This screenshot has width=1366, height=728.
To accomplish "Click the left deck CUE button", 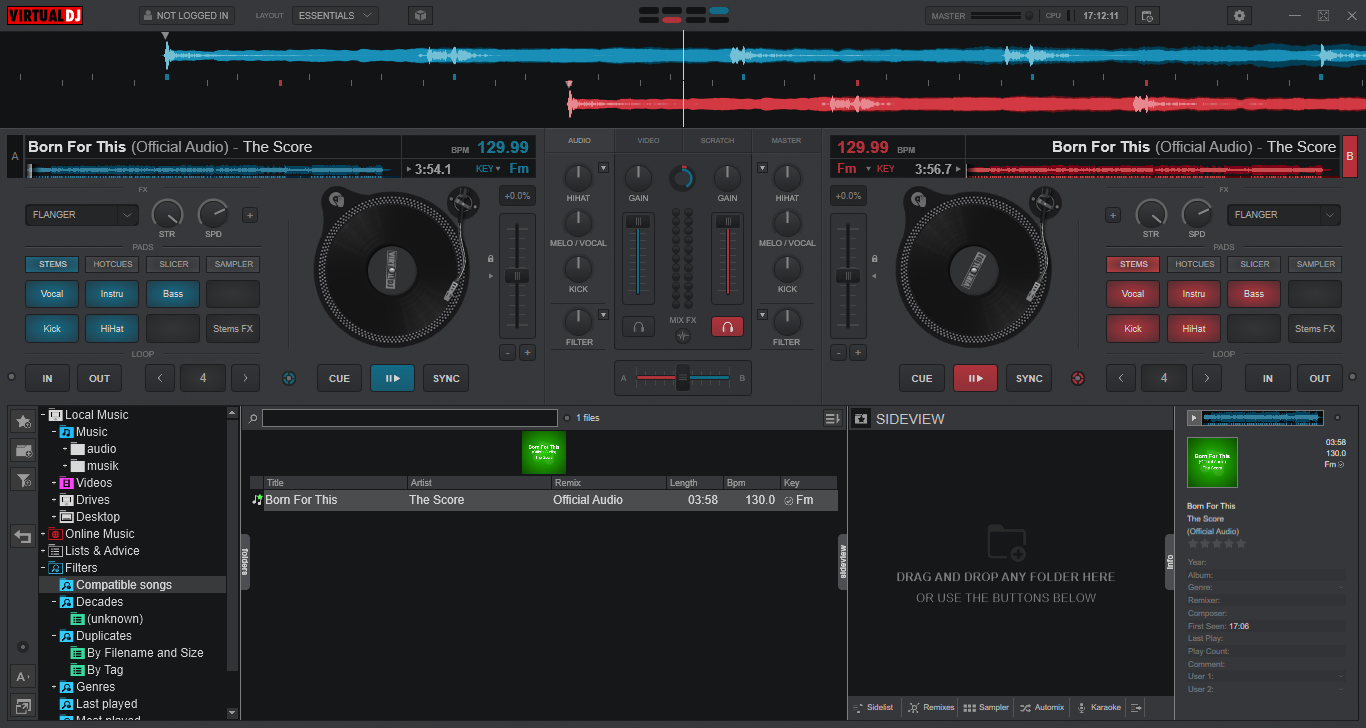I will tap(340, 378).
